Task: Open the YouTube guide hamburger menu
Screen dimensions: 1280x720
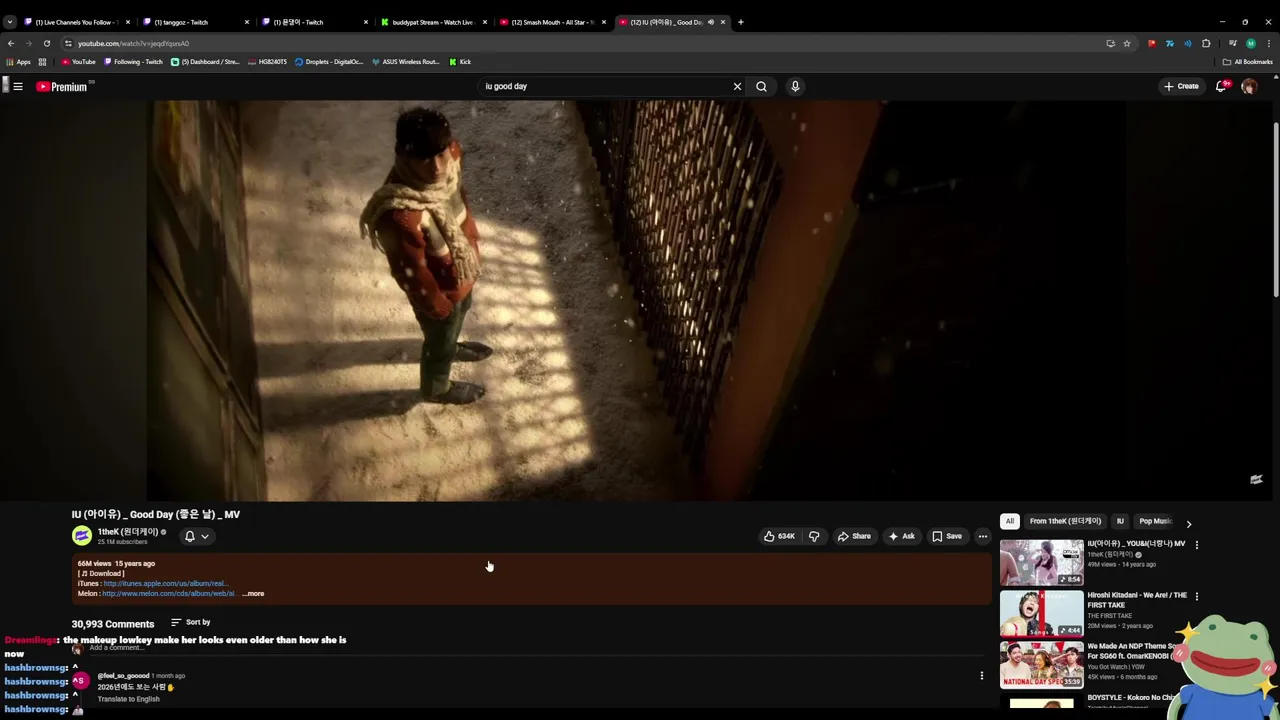Action: click(x=17, y=87)
